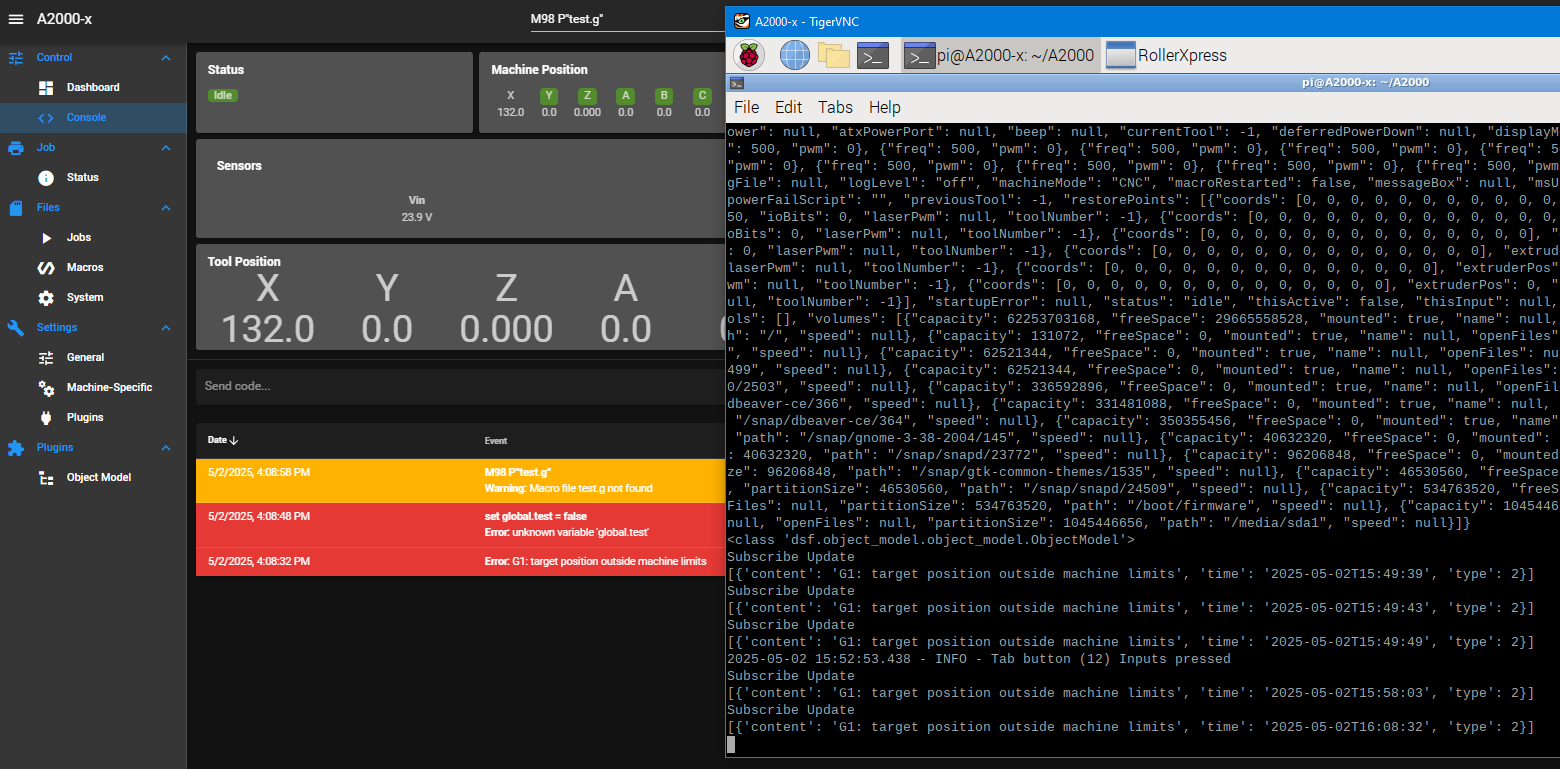Image resolution: width=1560 pixels, height=769 pixels.
Task: Click the terminal window icon in titlebar
Action: click(x=736, y=83)
